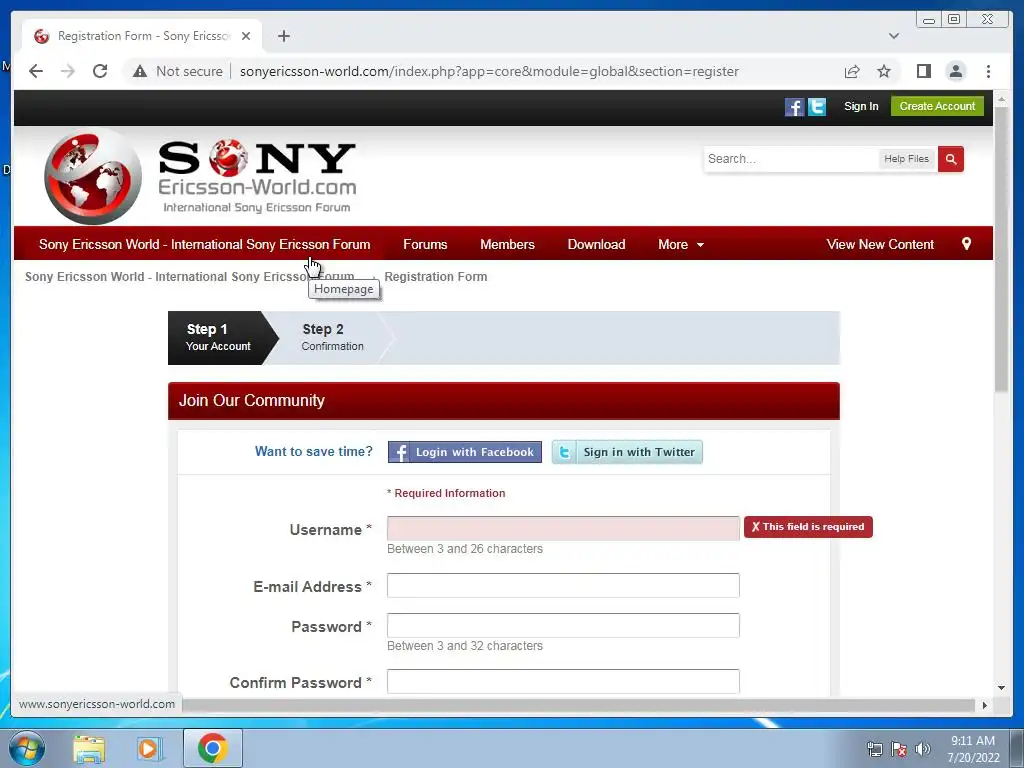This screenshot has height=768, width=1024.
Task: Expand the More dropdown in navbar
Action: 680,244
